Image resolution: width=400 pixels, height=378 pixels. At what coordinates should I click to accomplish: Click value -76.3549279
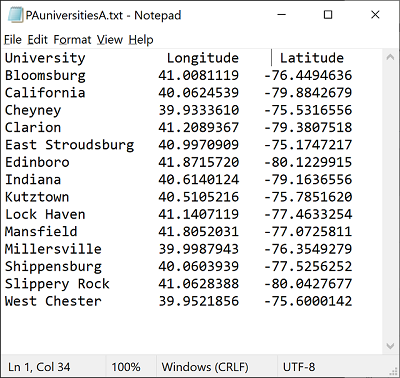click(x=308, y=249)
